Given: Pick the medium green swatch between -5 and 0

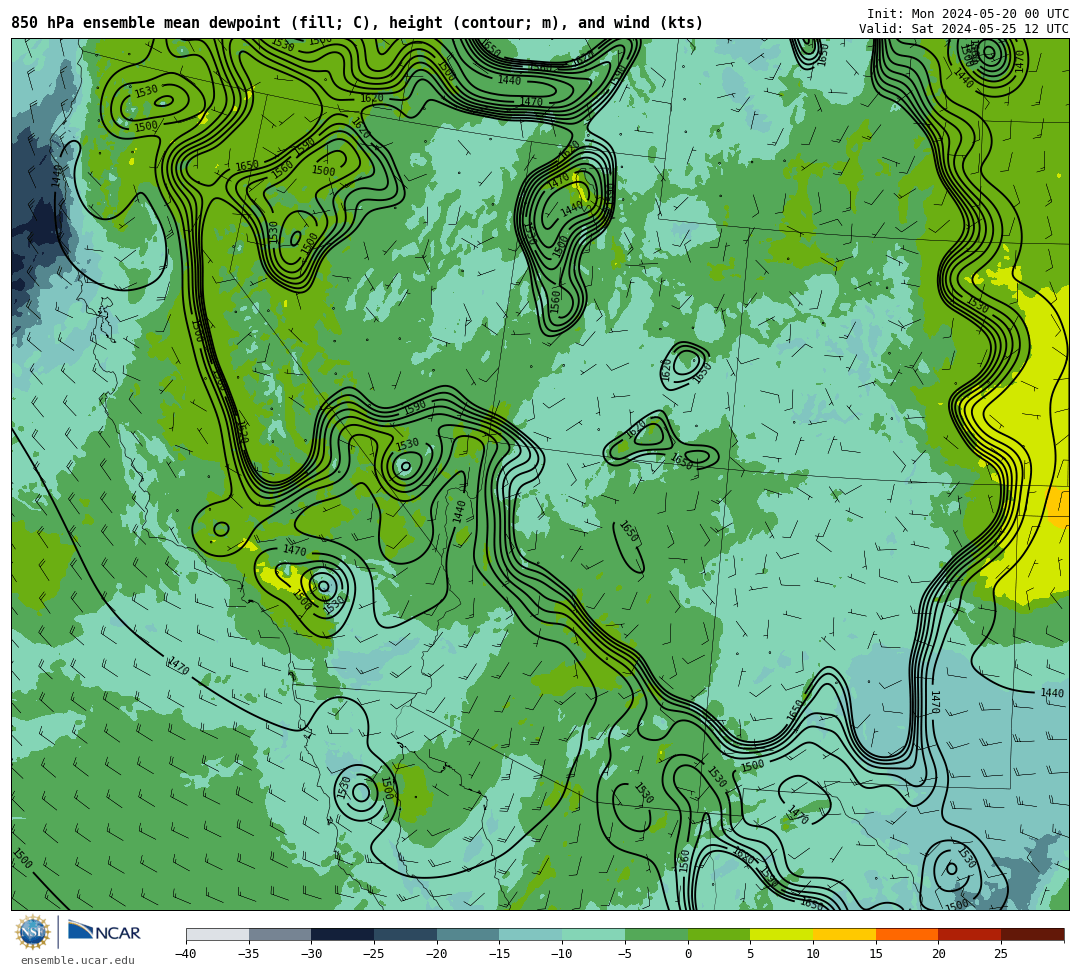Looking at the screenshot, I should [x=656, y=934].
